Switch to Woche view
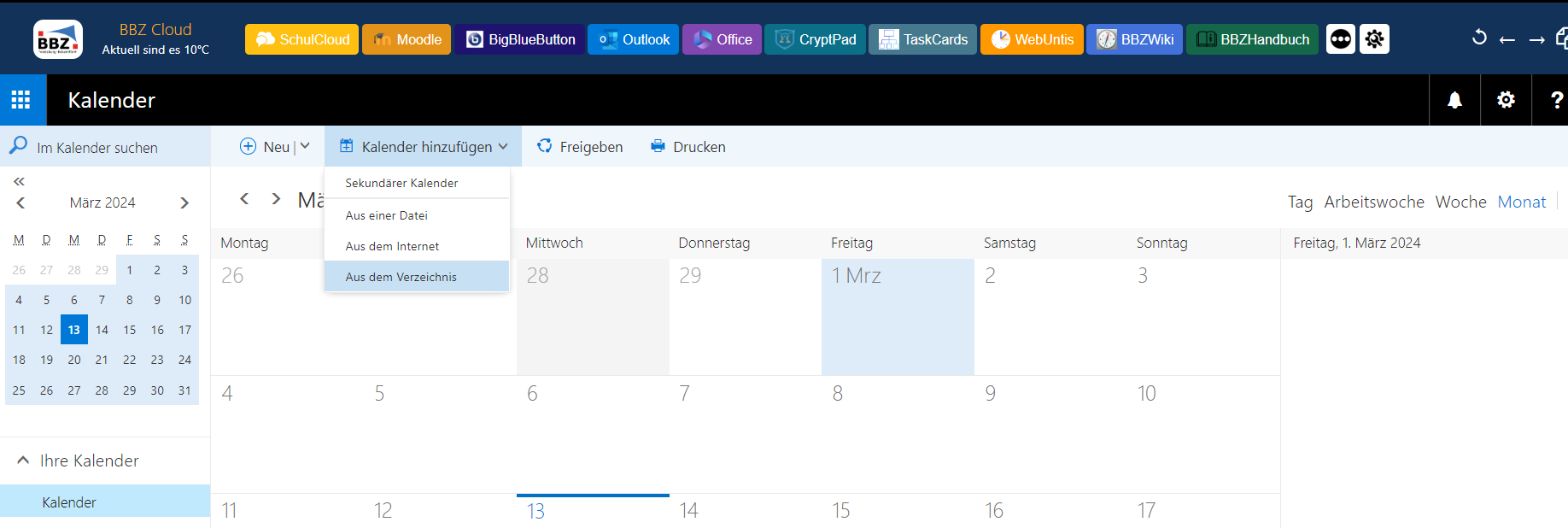Viewport: 1568px width, 528px height. [1460, 202]
